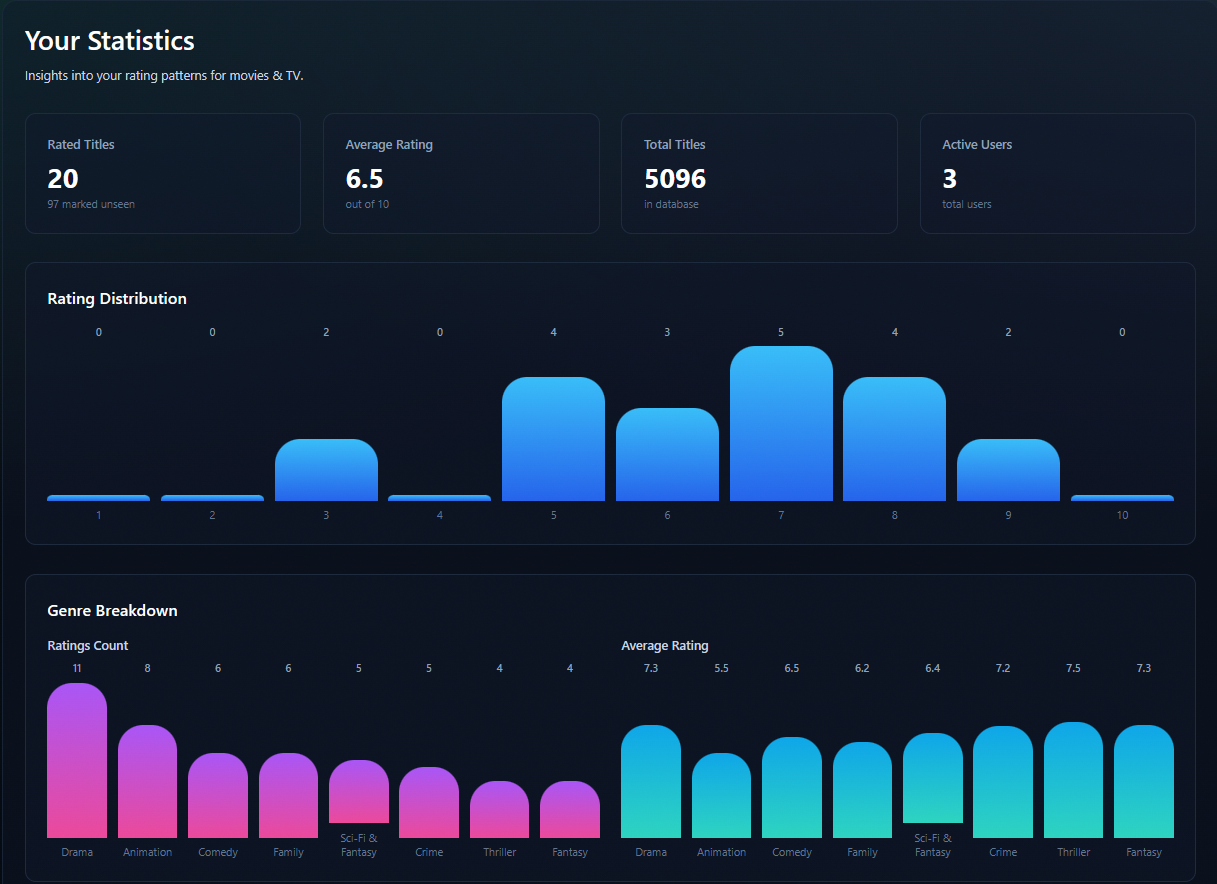Select the rating 3 bar in the chart
1217x884 pixels.
point(325,470)
